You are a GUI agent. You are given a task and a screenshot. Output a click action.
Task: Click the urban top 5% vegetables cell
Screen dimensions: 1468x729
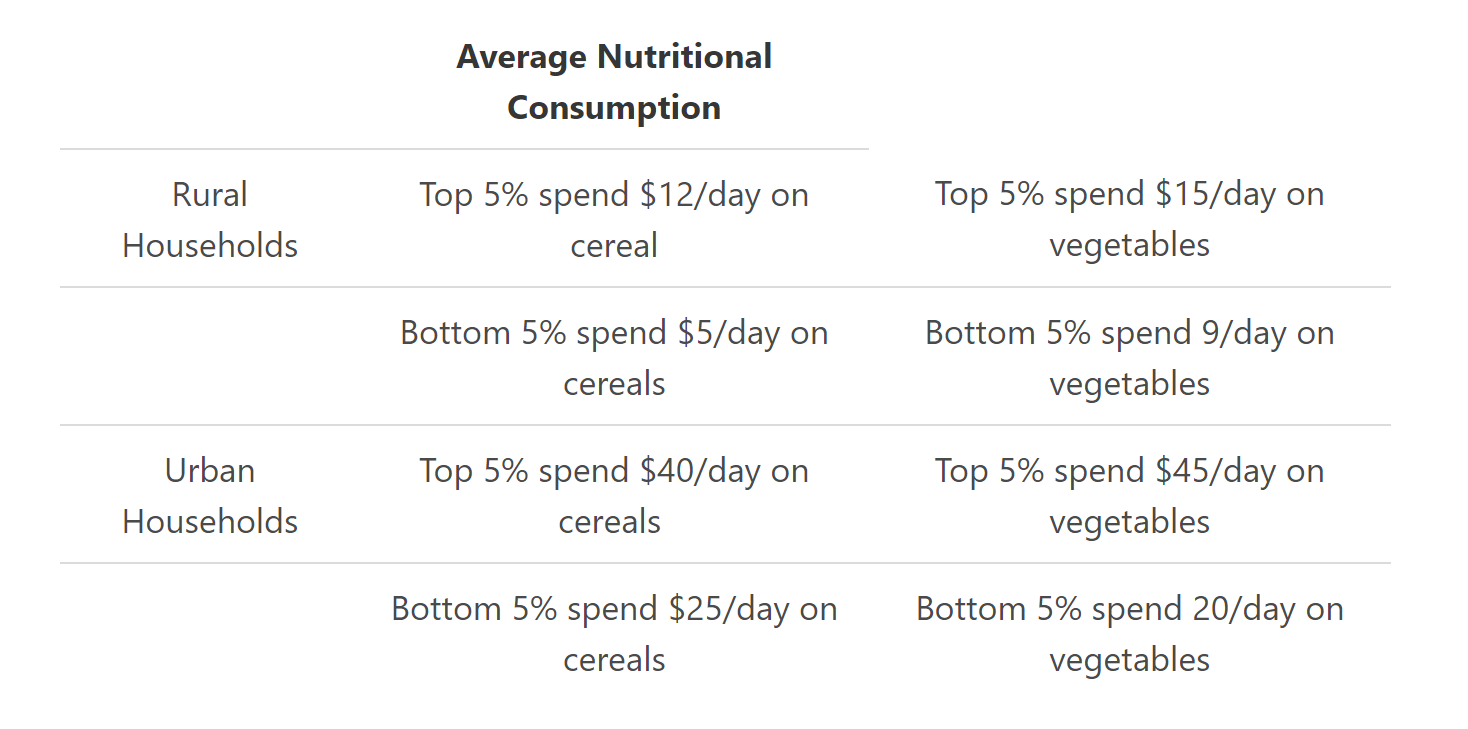(x=1129, y=496)
